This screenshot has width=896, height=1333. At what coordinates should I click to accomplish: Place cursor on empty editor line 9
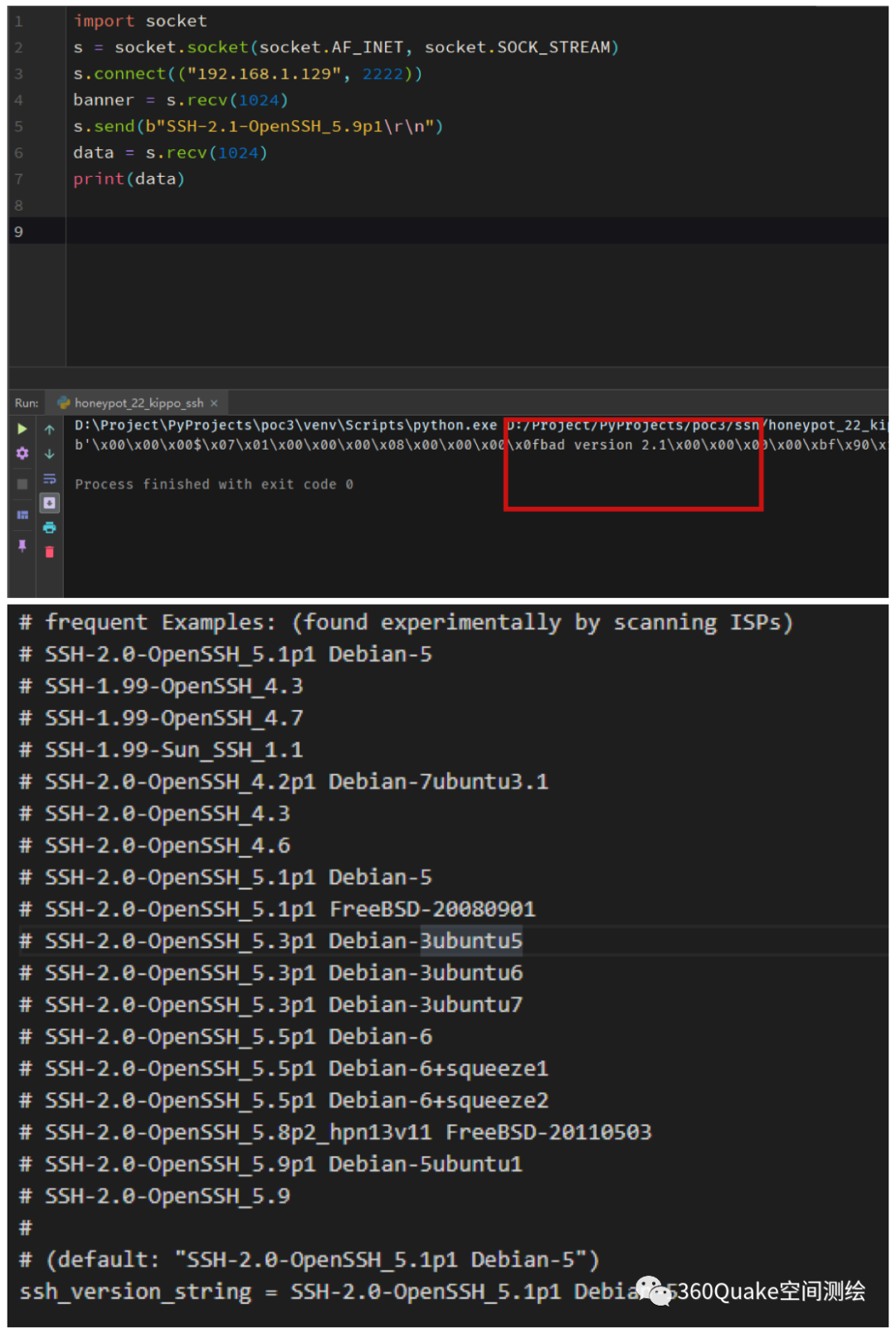pyautogui.click(x=415, y=231)
